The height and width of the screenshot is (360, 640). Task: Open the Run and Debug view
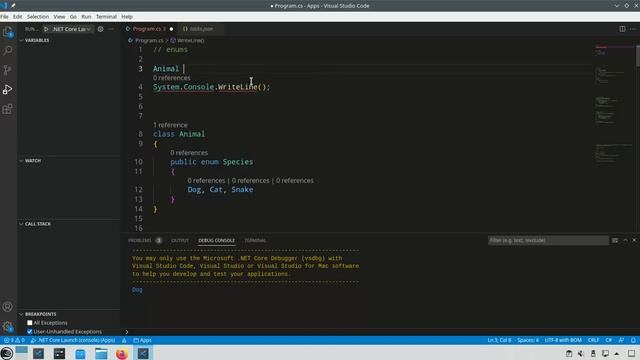tap(7, 89)
